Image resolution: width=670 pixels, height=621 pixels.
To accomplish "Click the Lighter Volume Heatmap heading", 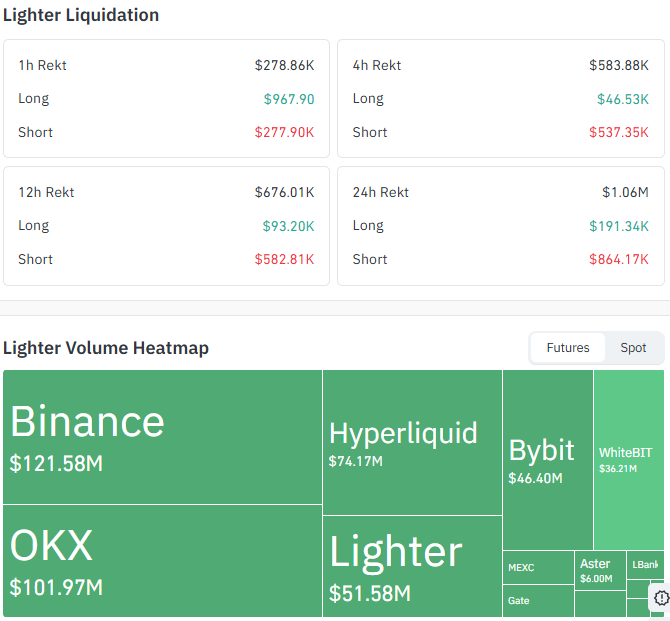I will [106, 348].
